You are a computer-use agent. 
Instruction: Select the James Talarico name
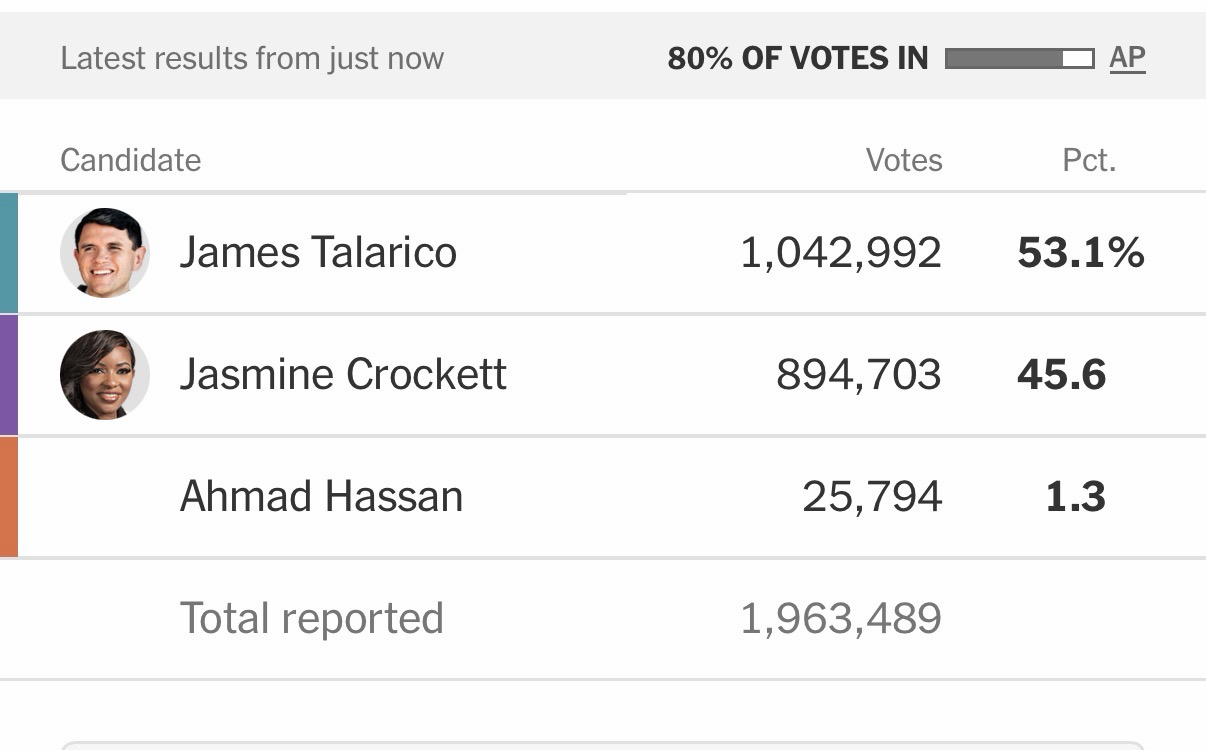[x=318, y=253]
